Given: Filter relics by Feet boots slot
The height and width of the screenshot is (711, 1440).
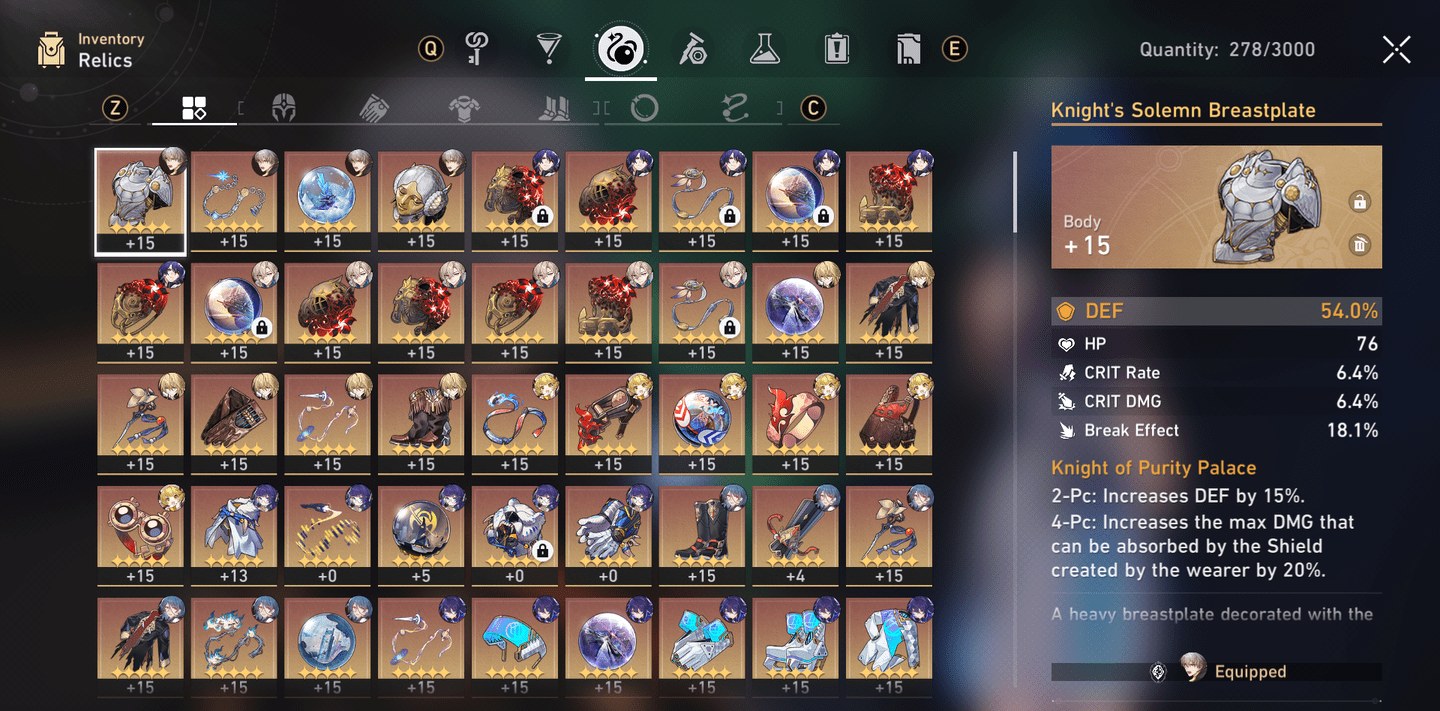Looking at the screenshot, I should [x=553, y=108].
